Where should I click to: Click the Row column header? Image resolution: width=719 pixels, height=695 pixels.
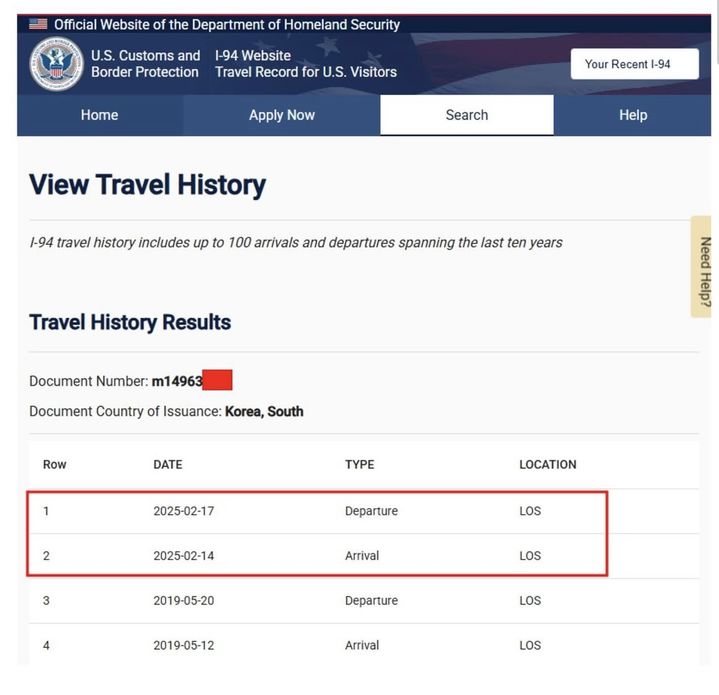coord(54,465)
